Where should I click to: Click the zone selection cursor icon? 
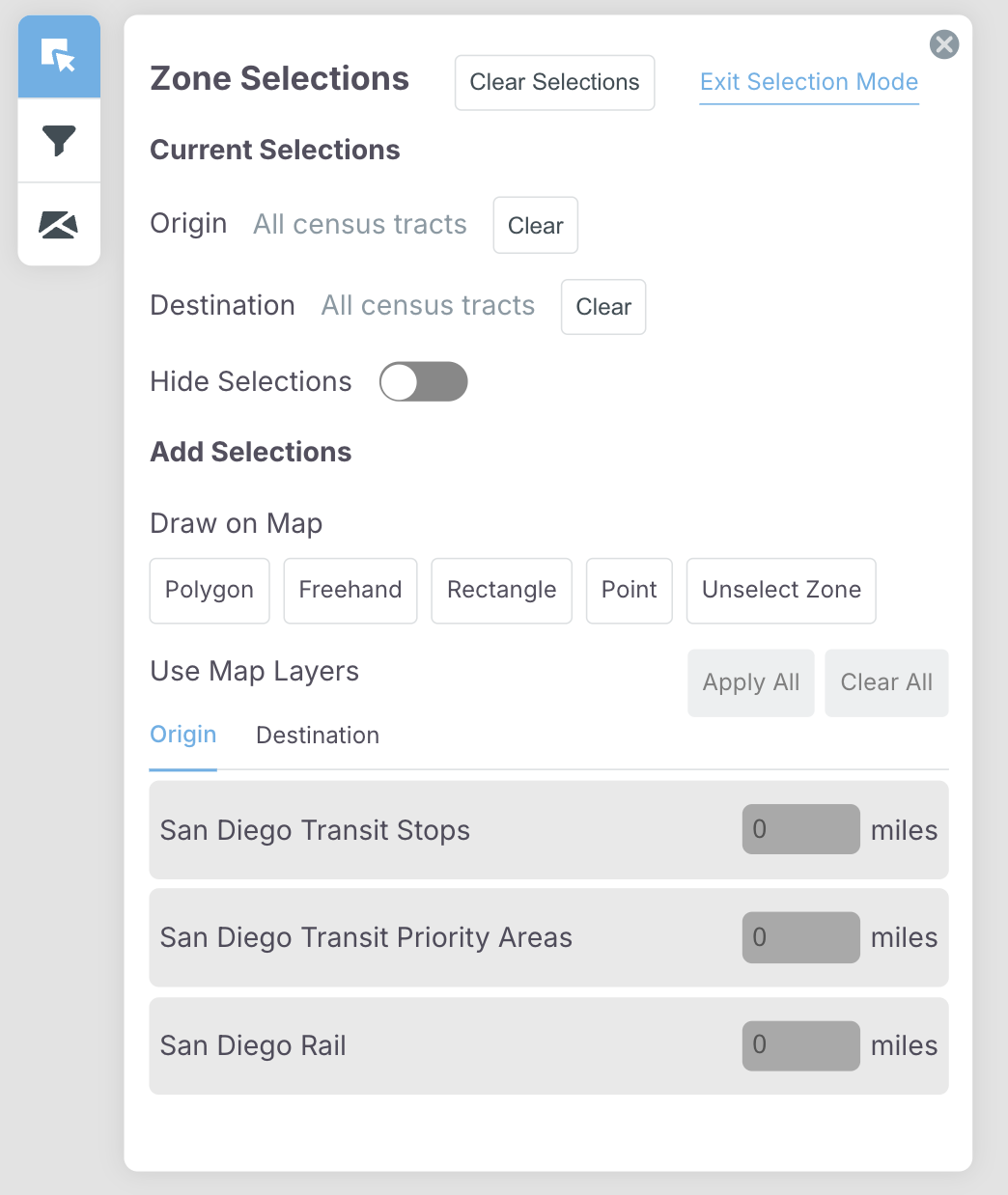coord(59,56)
